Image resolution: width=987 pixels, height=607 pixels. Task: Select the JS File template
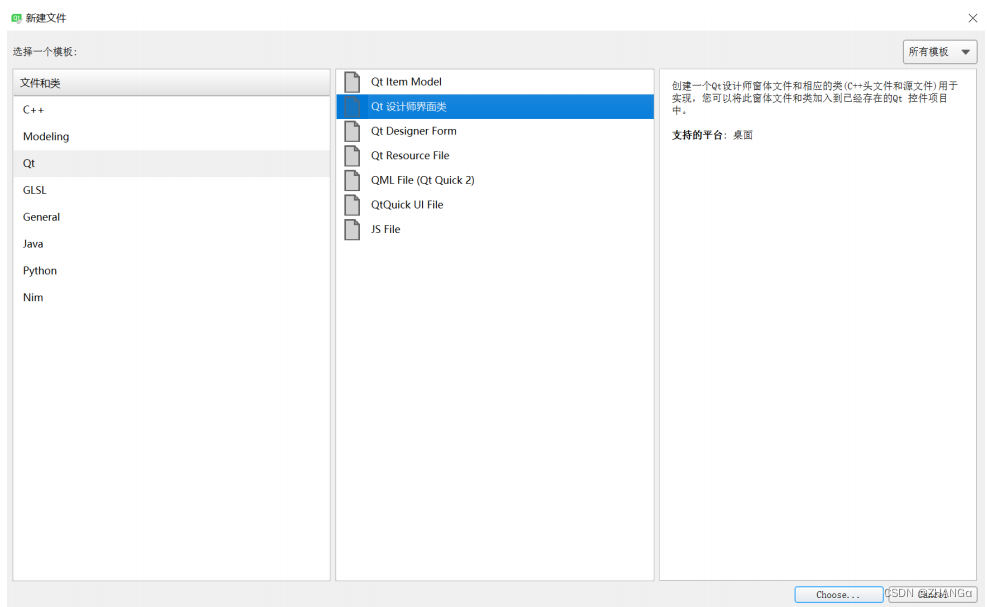click(495, 229)
